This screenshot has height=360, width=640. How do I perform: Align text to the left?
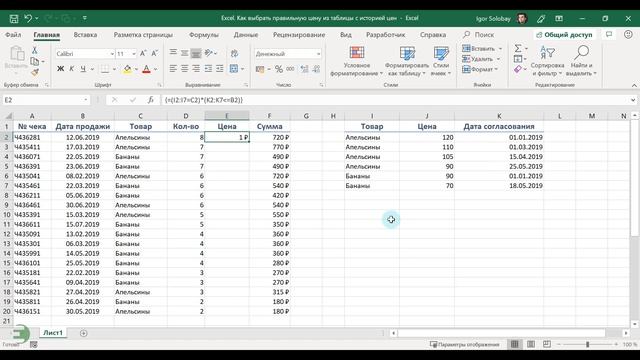173,69
